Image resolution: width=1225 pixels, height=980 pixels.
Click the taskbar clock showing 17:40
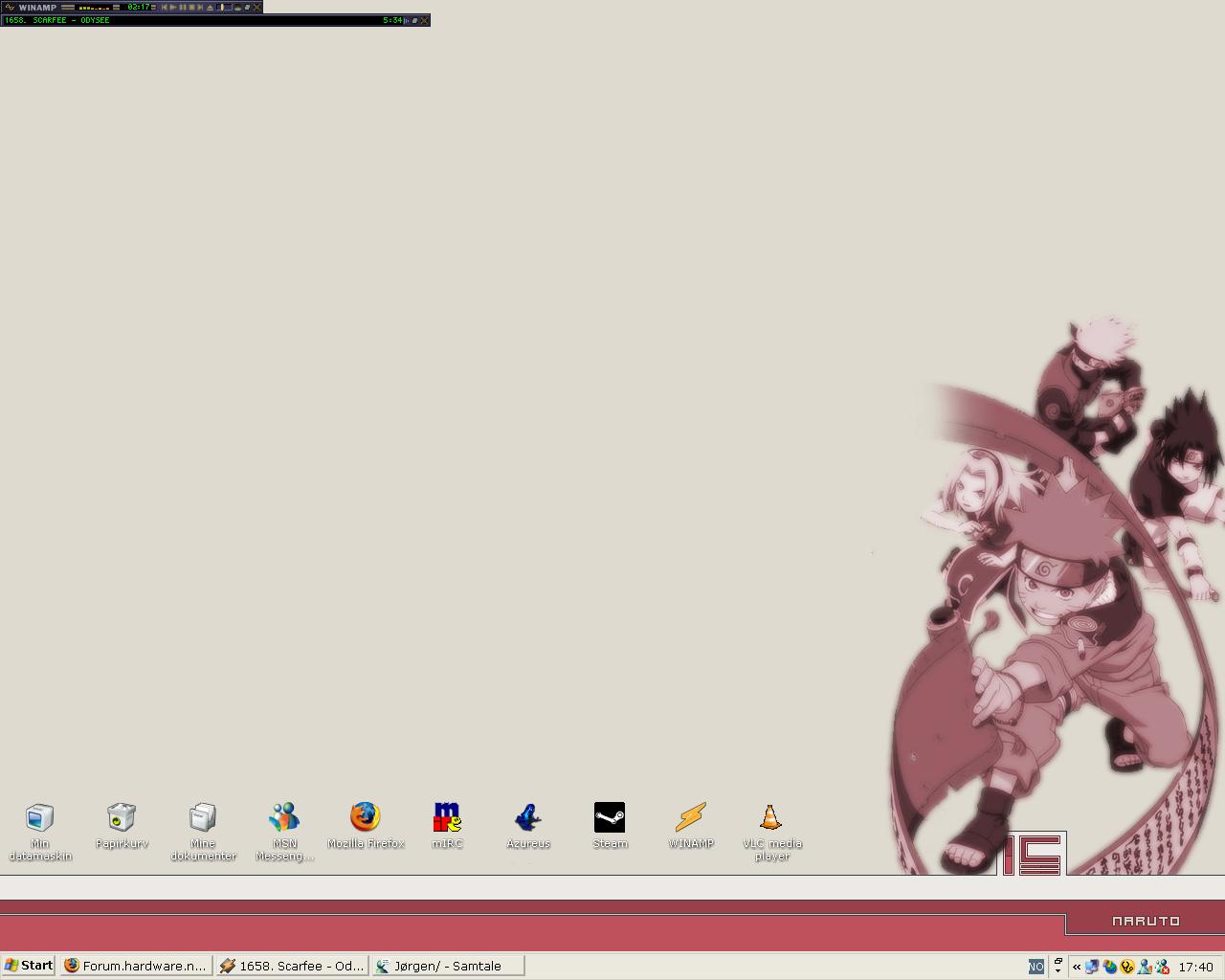click(1196, 967)
